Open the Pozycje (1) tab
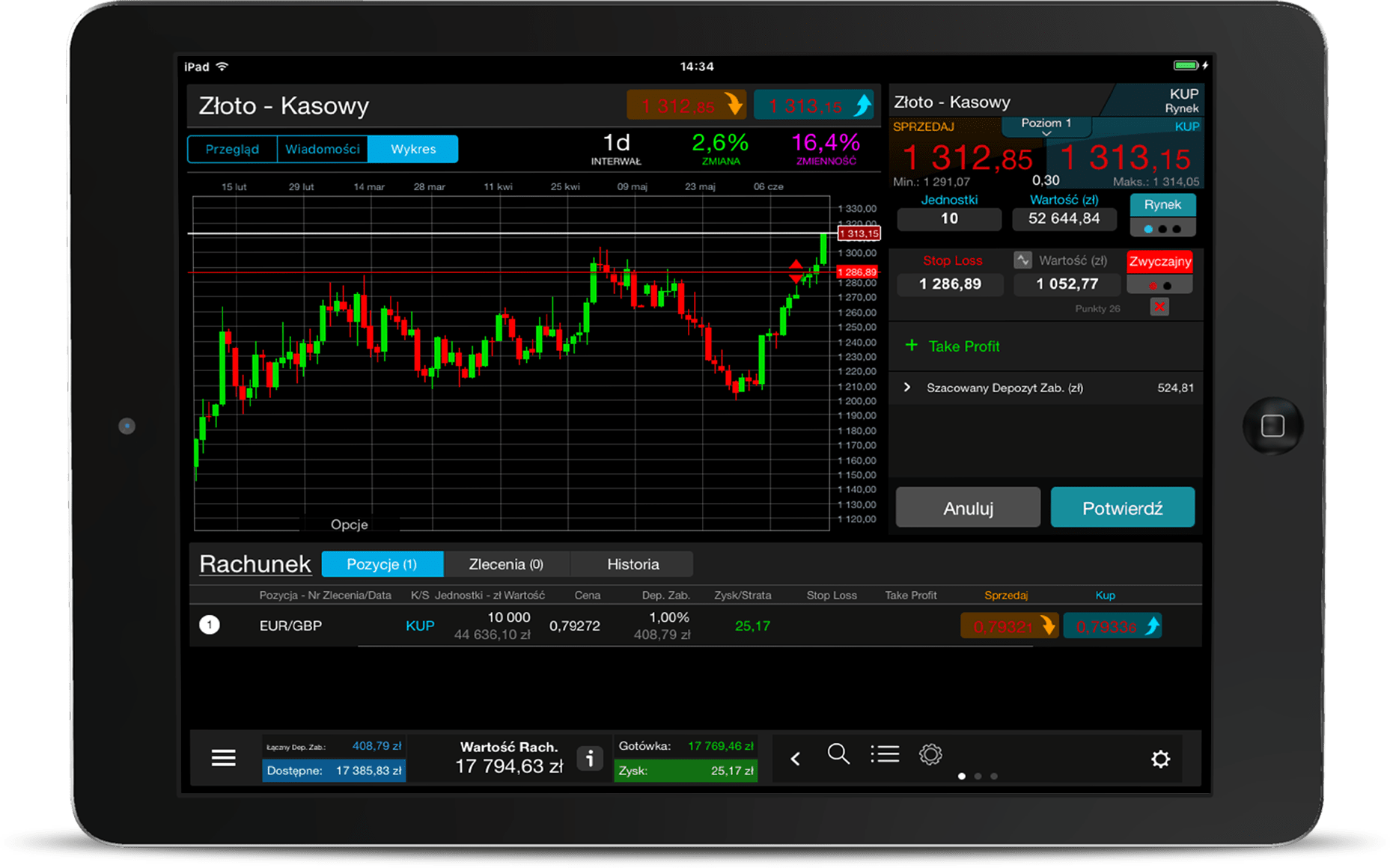Image resolution: width=1390 pixels, height=868 pixels. (382, 564)
